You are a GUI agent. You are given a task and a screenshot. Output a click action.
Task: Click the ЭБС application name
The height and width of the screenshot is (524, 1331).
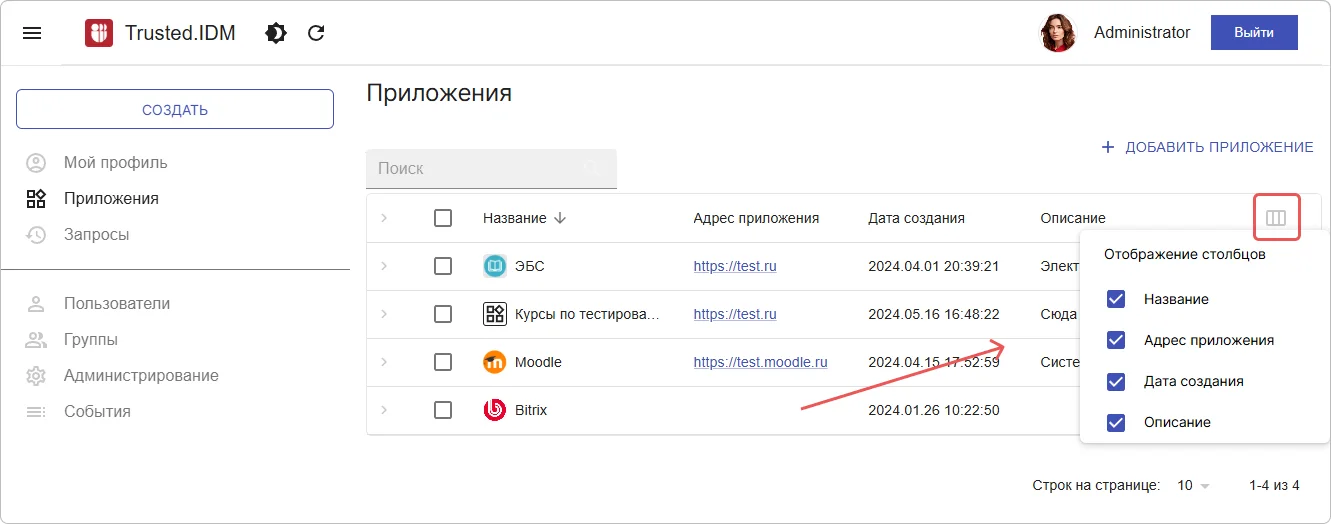point(529,266)
